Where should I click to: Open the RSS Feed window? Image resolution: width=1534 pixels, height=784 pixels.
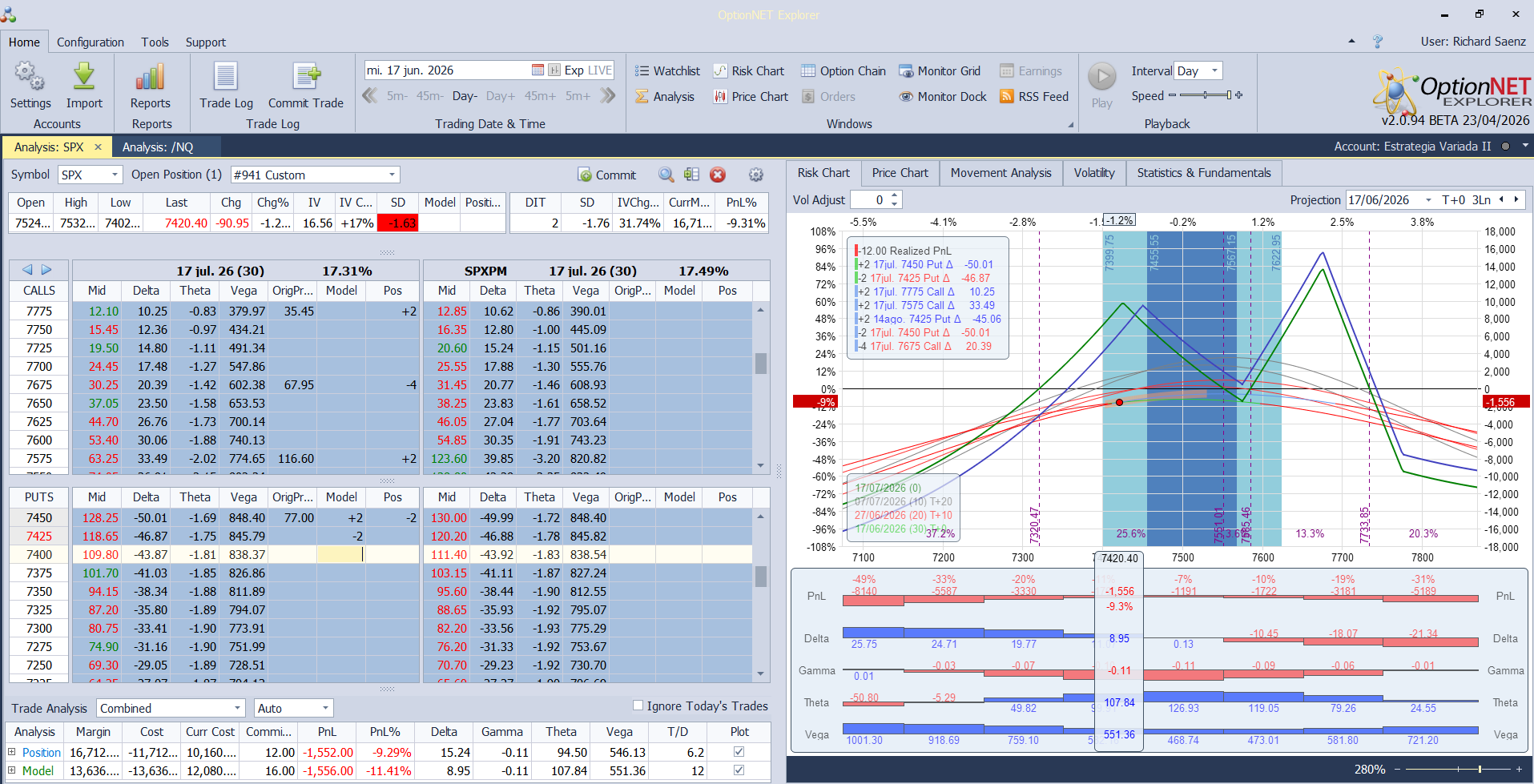1034,96
